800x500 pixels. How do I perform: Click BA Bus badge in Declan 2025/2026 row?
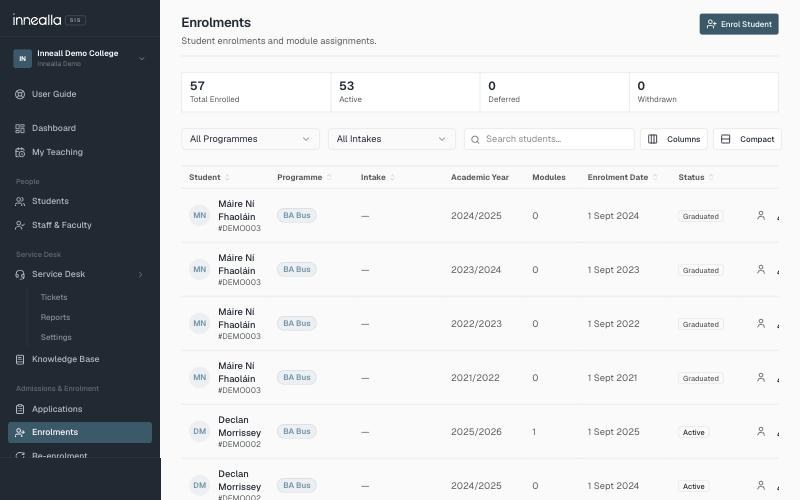[296, 432]
